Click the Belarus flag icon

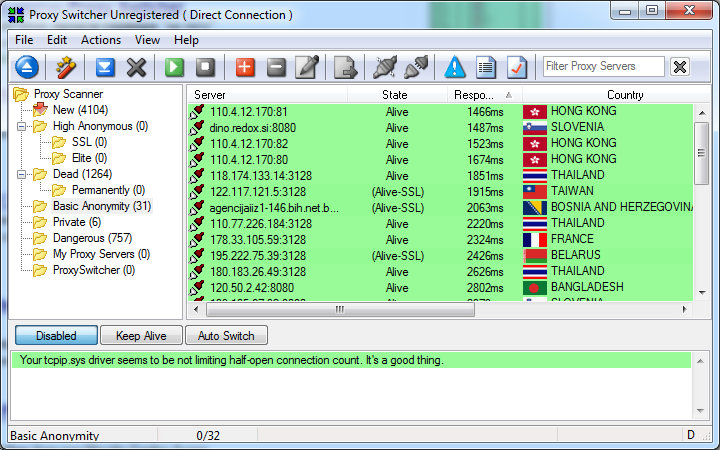pyautogui.click(x=534, y=255)
